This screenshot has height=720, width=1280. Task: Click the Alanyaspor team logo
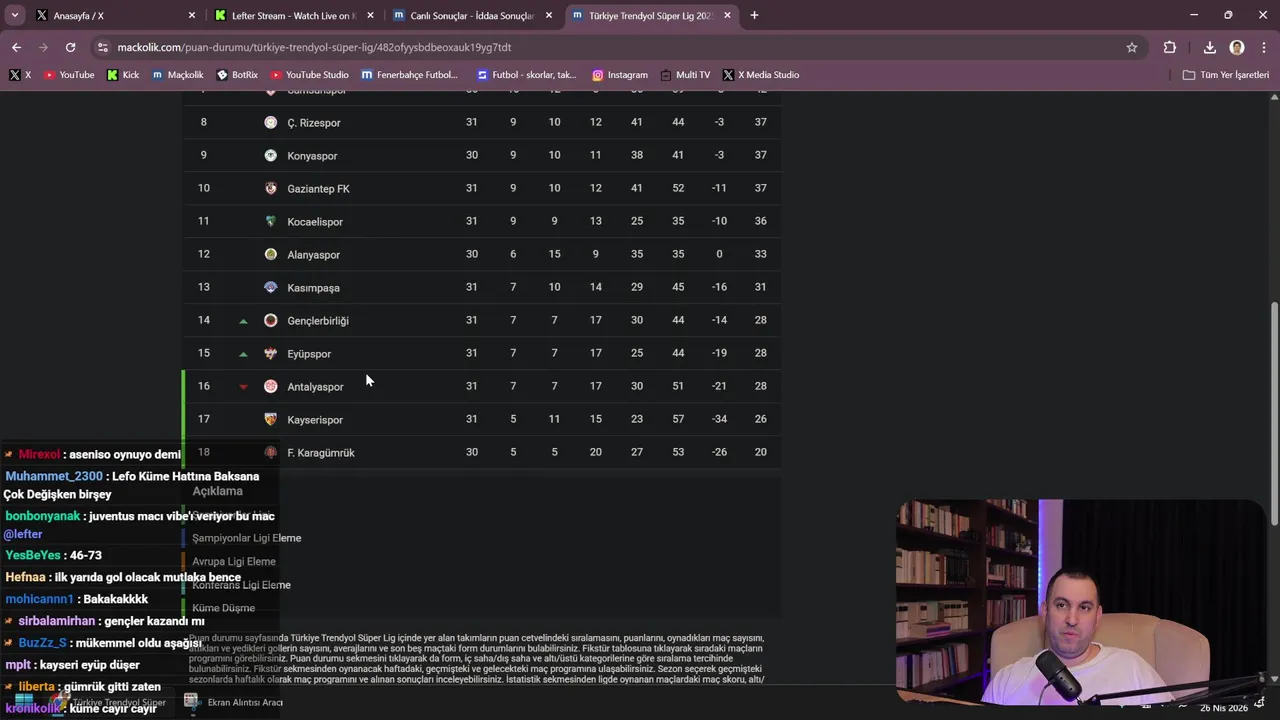coord(270,254)
